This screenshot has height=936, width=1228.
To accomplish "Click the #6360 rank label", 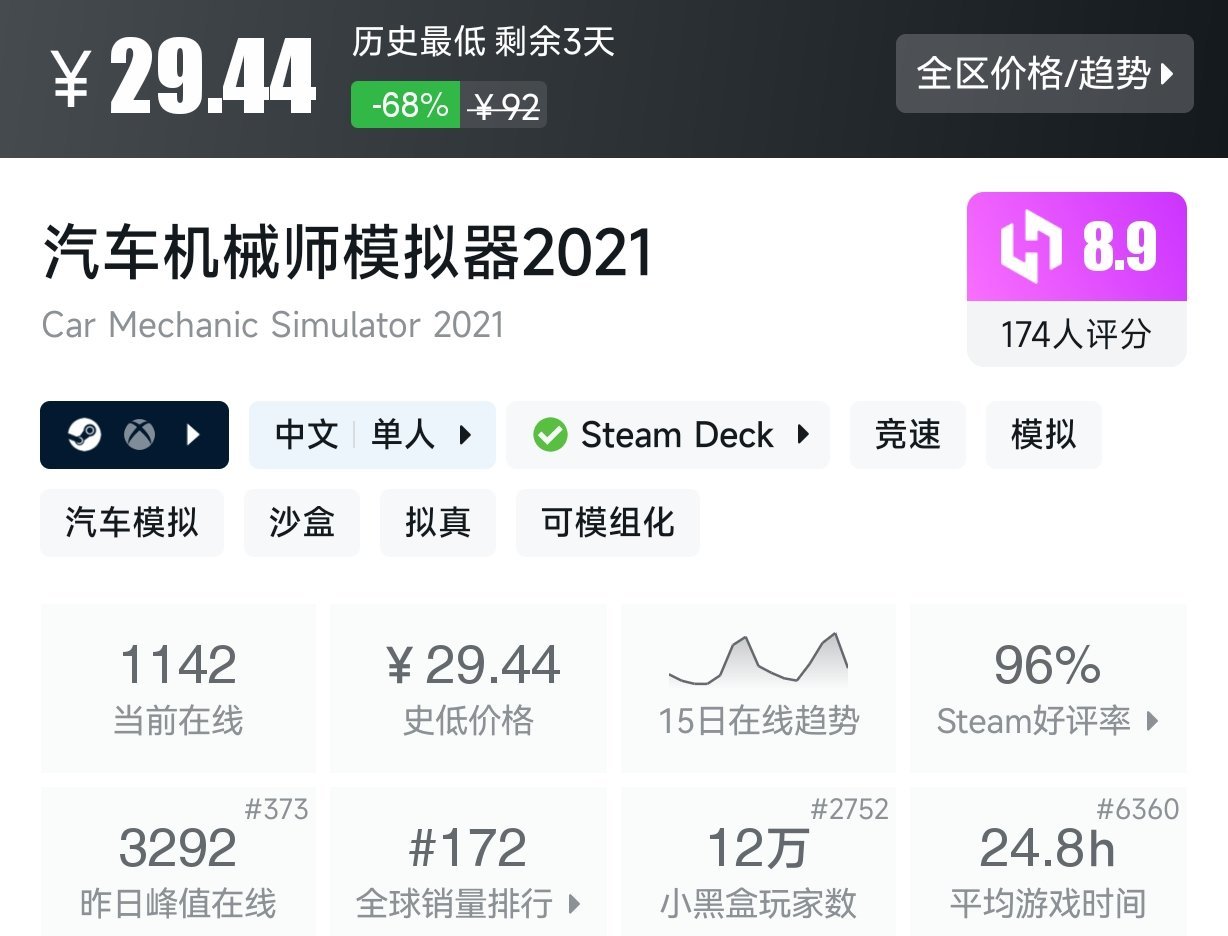I will 1138,809.
